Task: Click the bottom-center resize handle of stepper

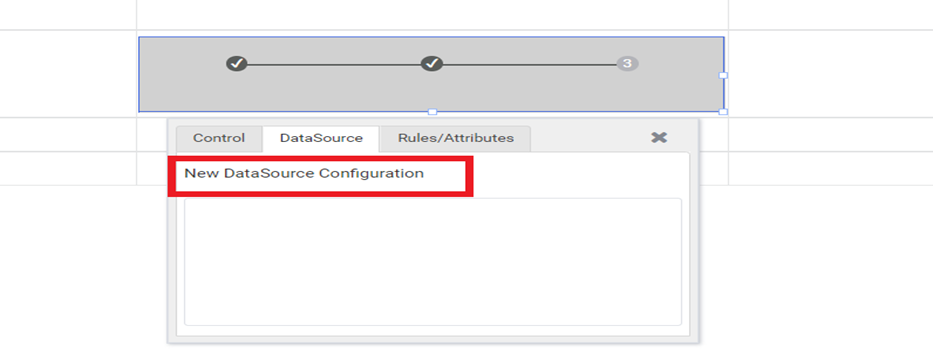Action: click(433, 112)
